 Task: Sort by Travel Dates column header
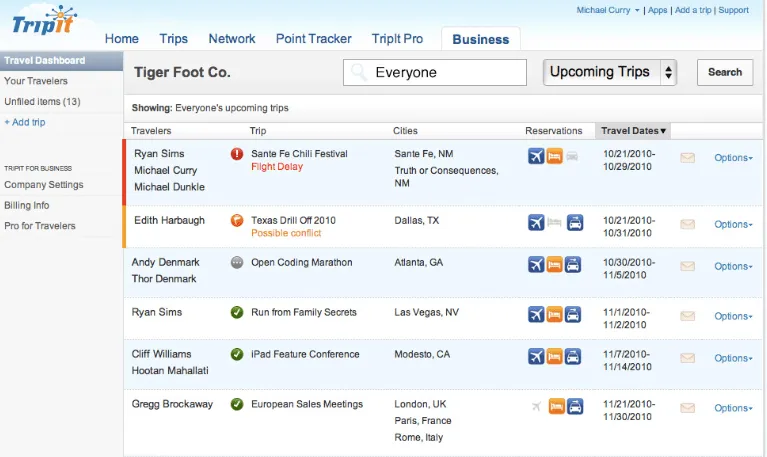[633, 131]
